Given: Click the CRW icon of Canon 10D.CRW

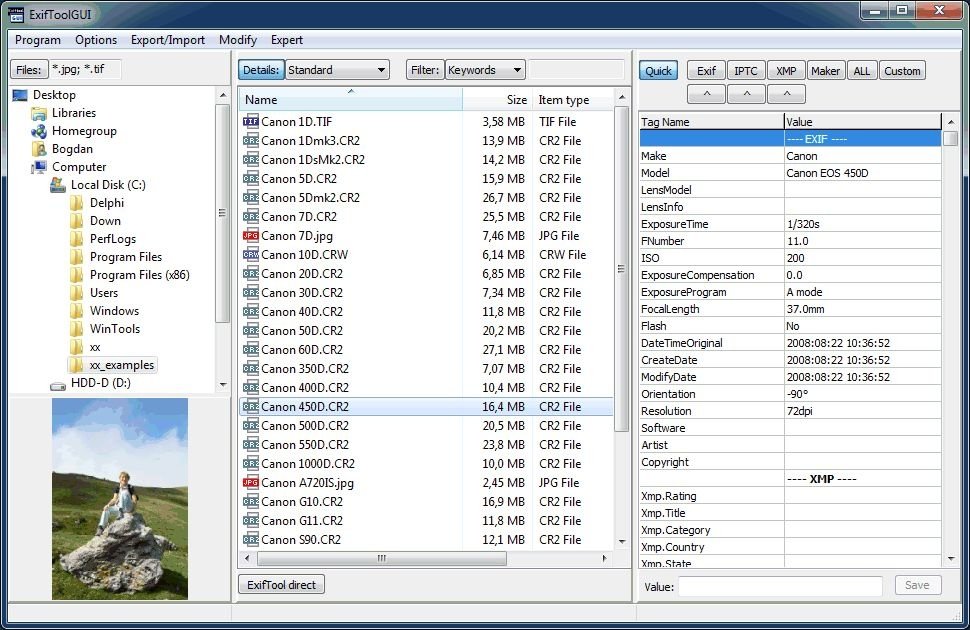Looking at the screenshot, I should point(251,254).
